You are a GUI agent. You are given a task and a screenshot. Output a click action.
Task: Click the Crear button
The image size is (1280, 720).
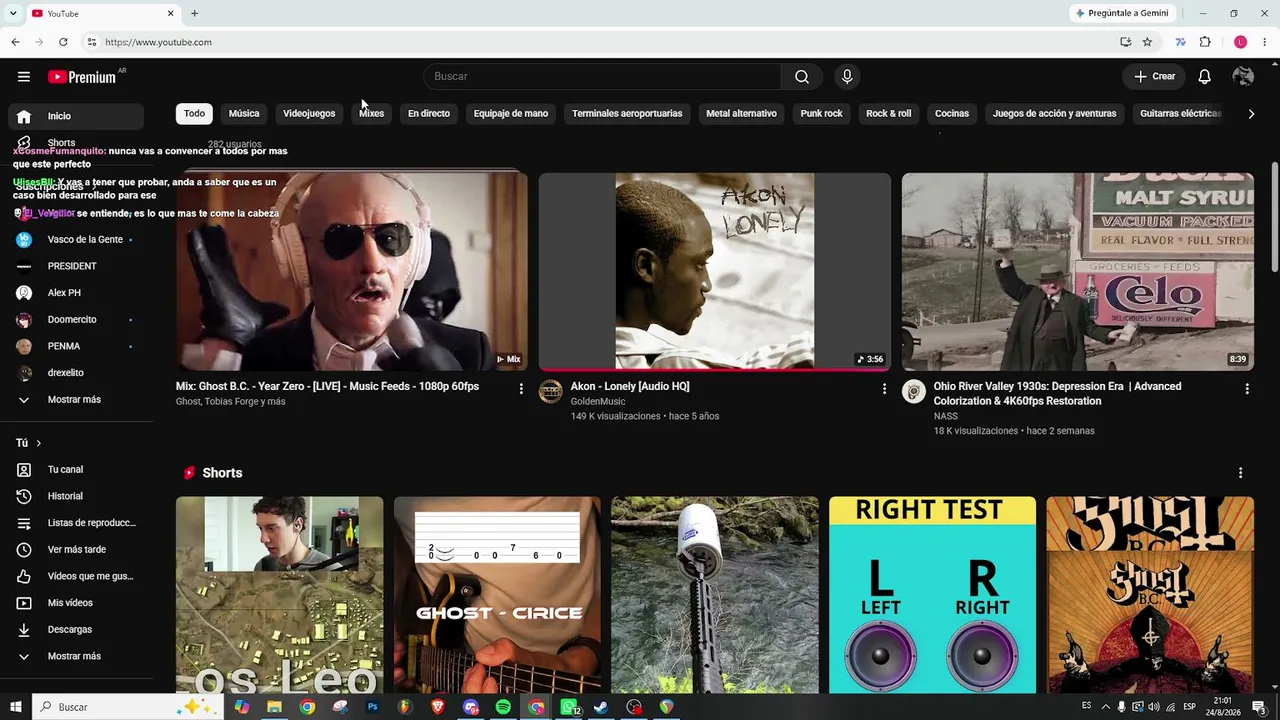click(1154, 77)
